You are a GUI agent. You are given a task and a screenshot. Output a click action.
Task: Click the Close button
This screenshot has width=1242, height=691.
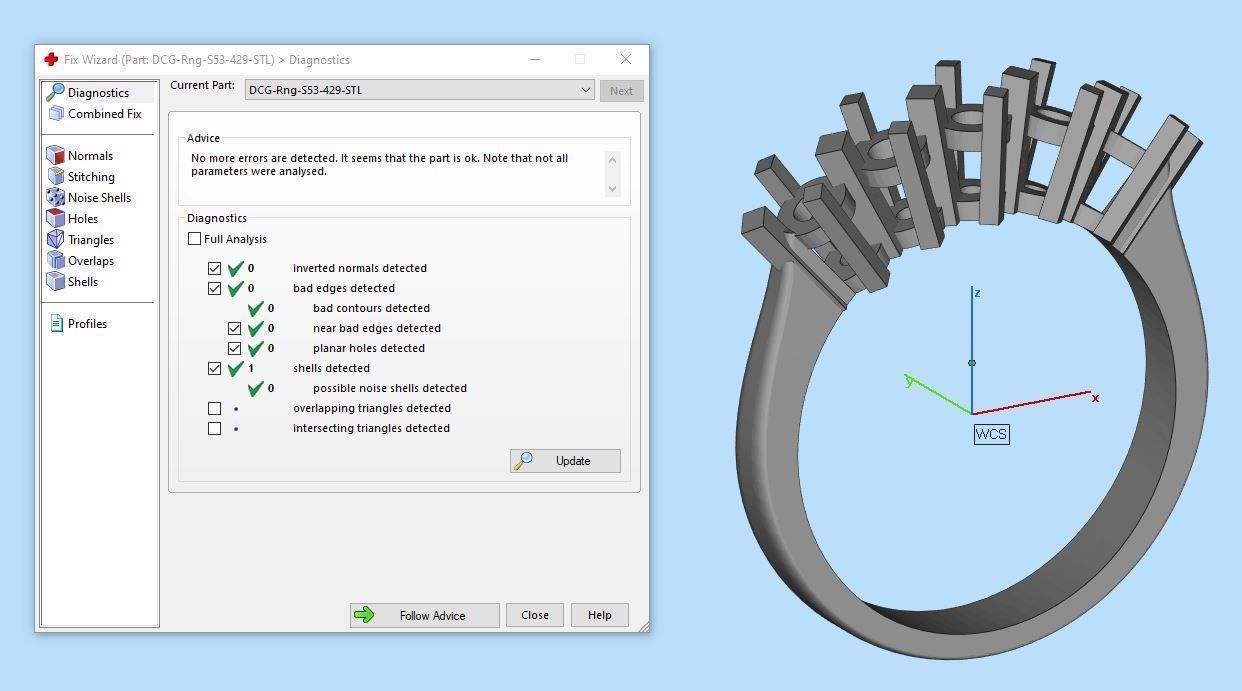pos(535,615)
